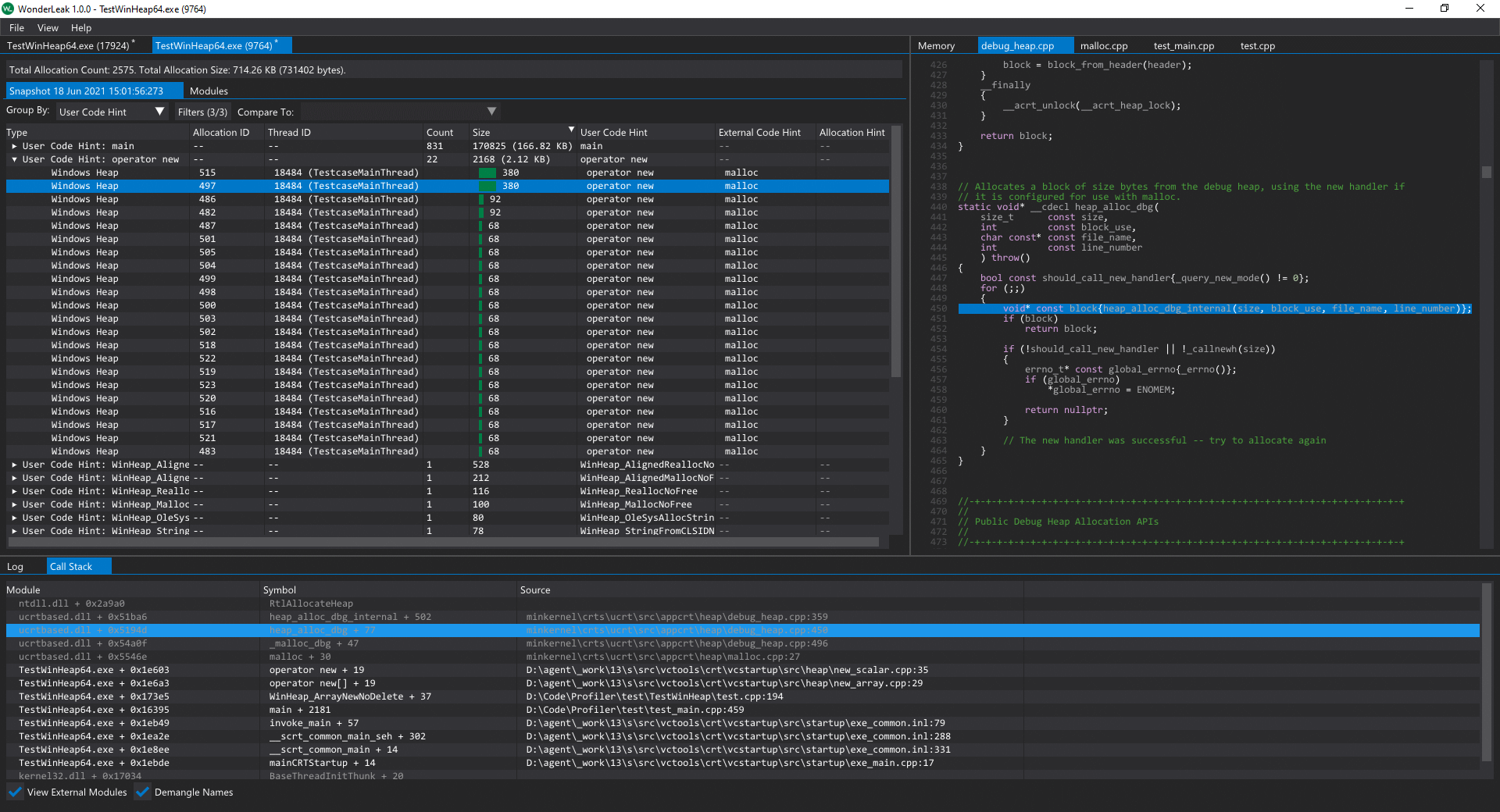Switch to the Memory tab
Screen dimensions: 1500x812
tap(935, 45)
